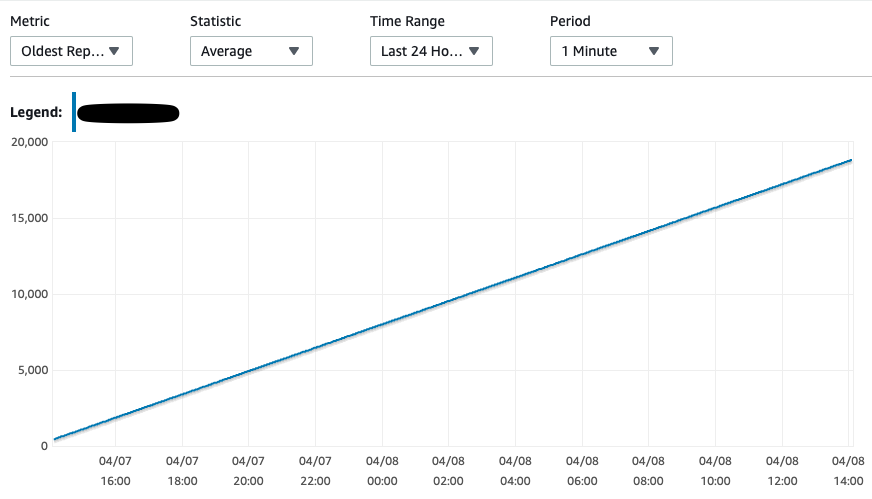Viewport: 872px width, 499px height.
Task: Click the blue legend color bar
Action: pos(74,112)
